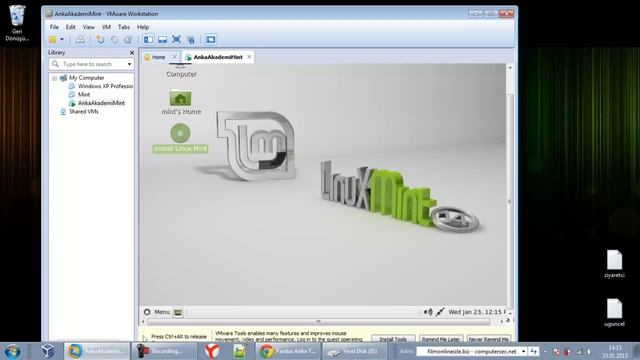Take a snapshot of the virtual machine
Viewport: 640px width, 360px height.
coord(100,40)
